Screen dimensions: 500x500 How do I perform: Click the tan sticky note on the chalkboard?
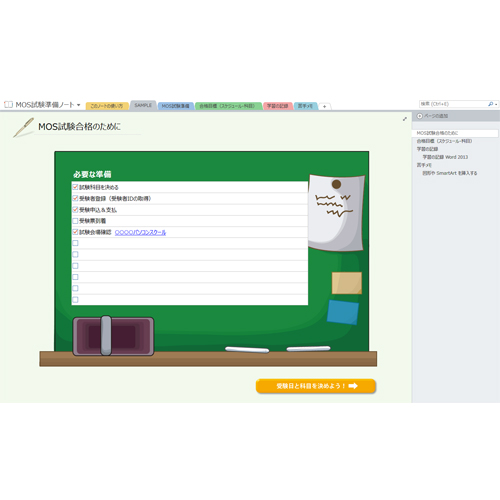347,283
